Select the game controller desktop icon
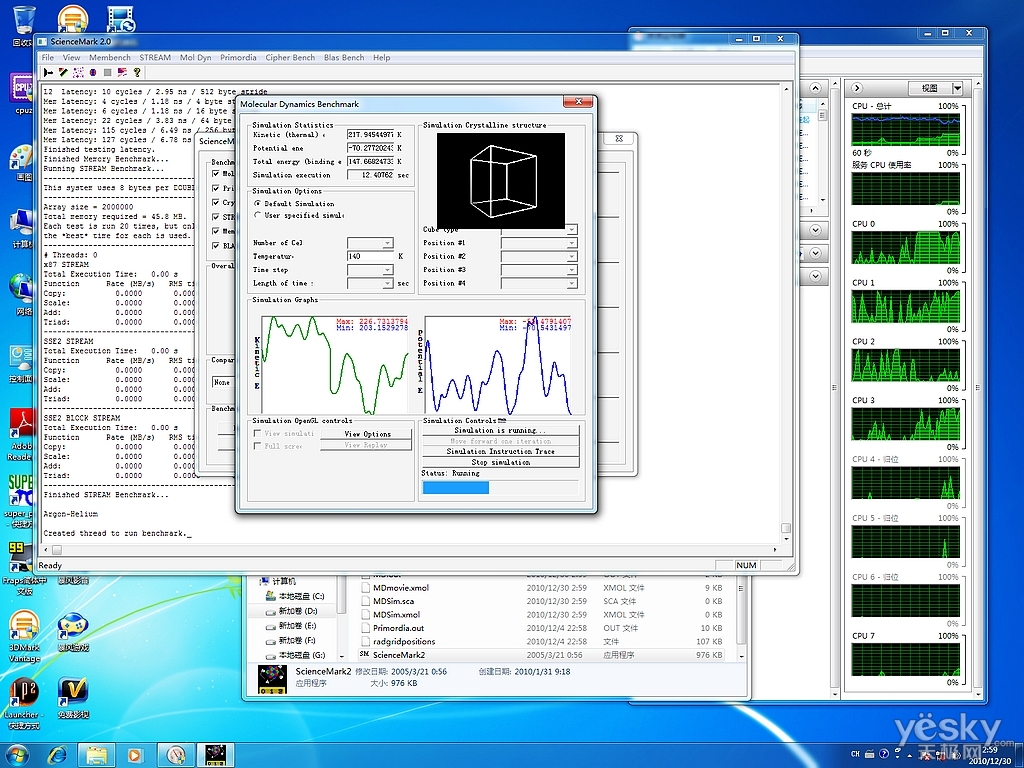 (x=73, y=631)
